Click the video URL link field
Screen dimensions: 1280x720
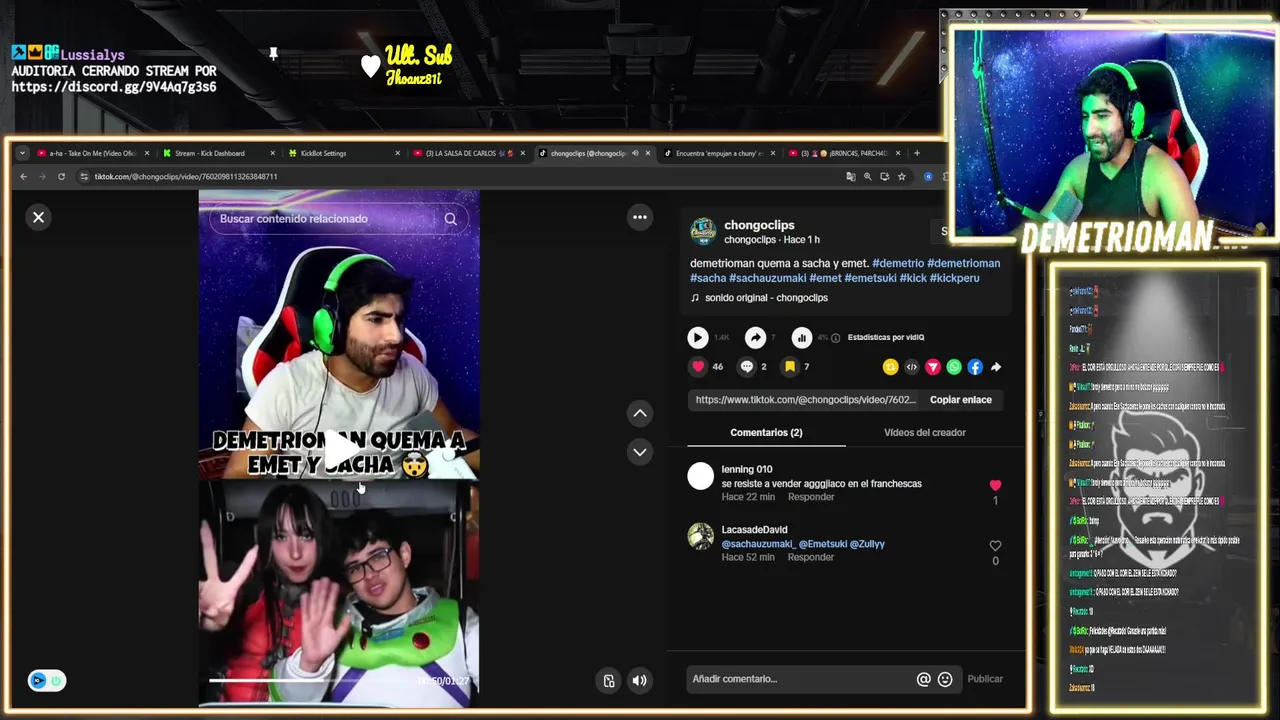click(805, 400)
